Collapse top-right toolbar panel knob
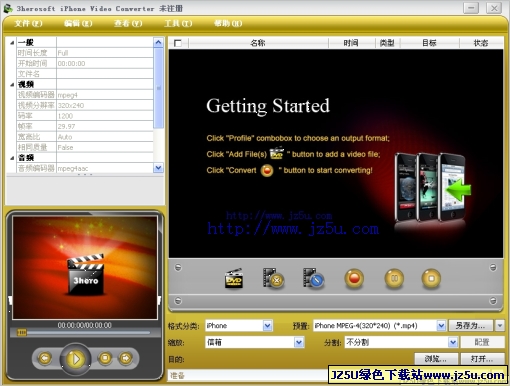Image resolution: width=510 pixels, height=386 pixels. click(493, 268)
